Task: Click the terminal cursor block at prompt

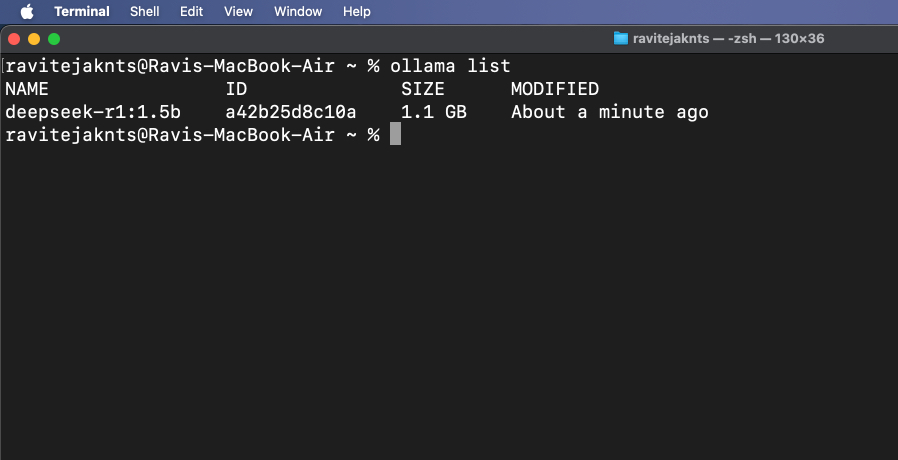Action: (x=395, y=134)
